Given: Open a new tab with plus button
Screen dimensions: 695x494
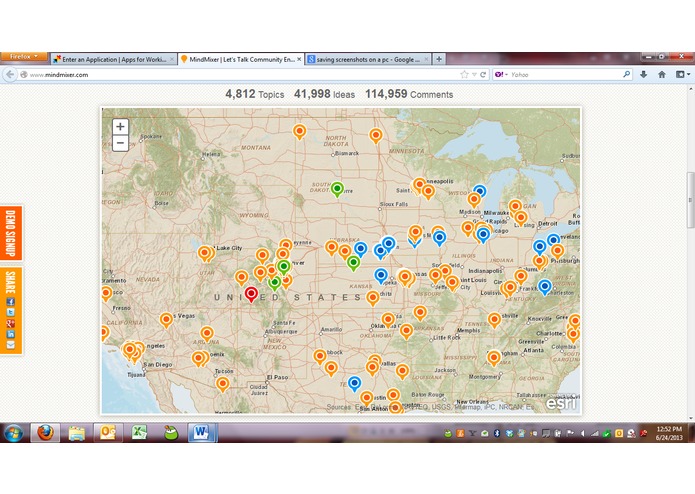Looking at the screenshot, I should pyautogui.click(x=439, y=59).
